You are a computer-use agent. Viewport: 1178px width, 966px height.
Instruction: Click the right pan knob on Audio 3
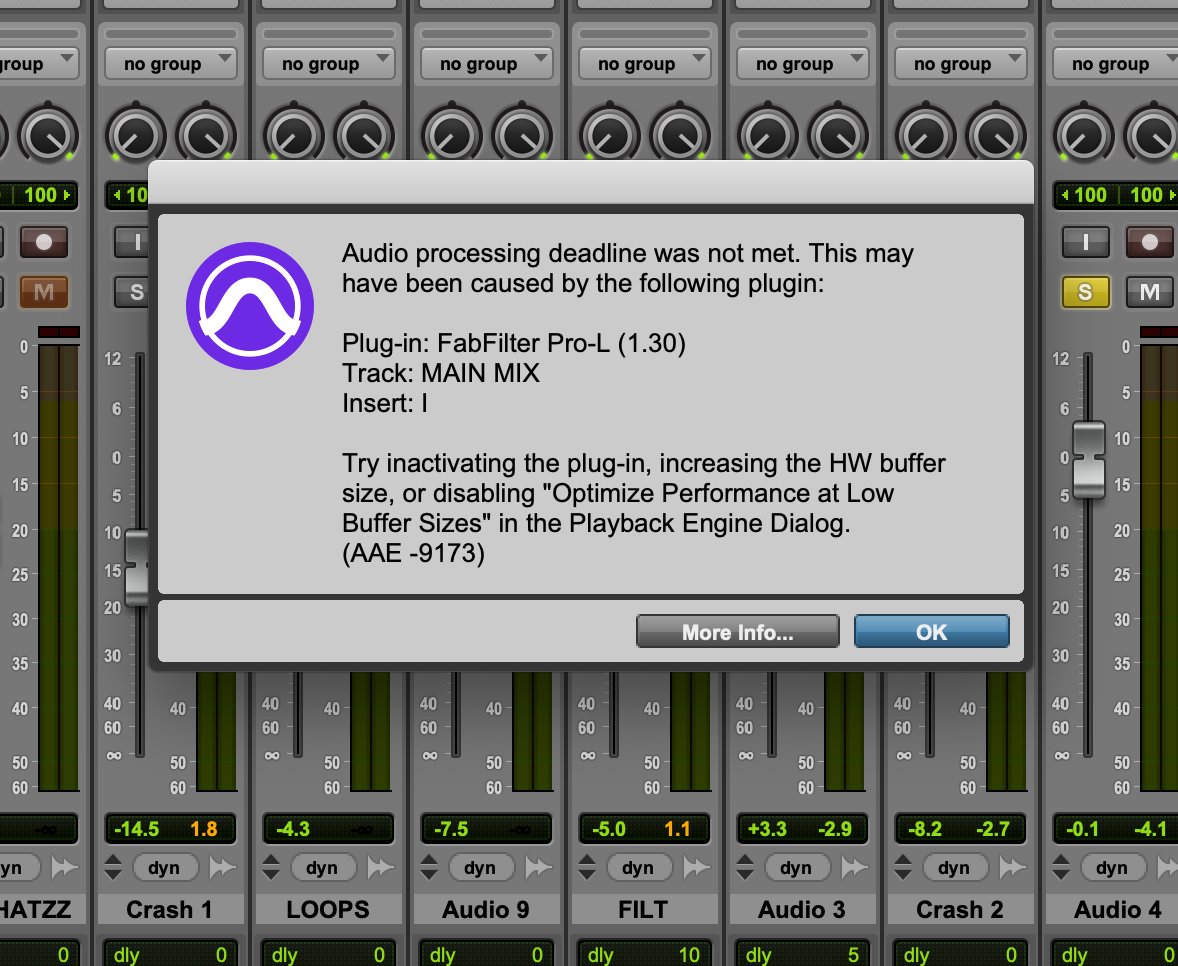pos(838,135)
